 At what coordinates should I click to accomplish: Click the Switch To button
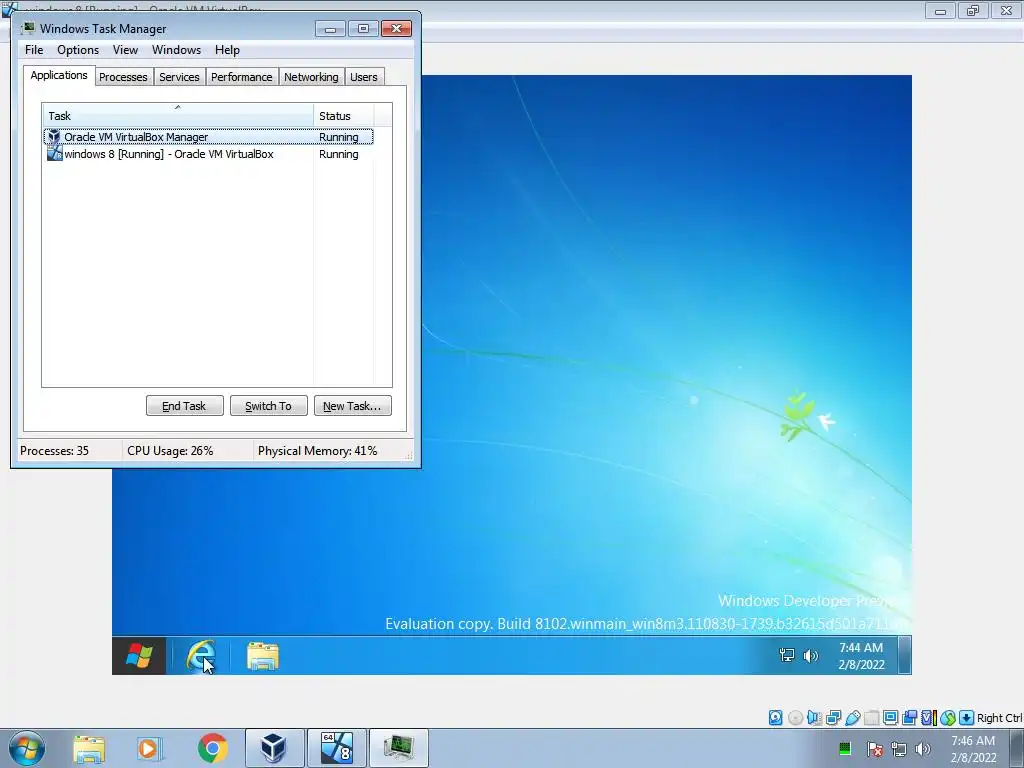click(268, 406)
